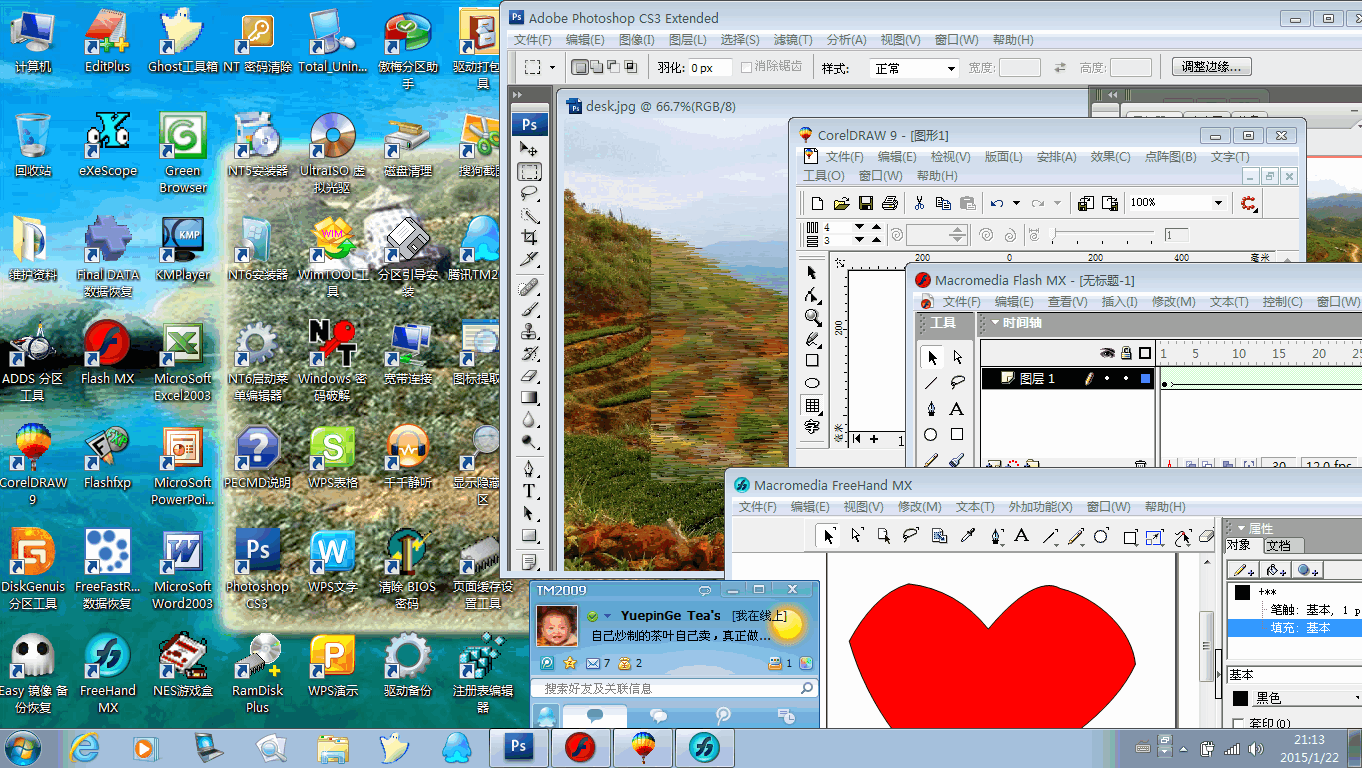Viewport: 1362px width, 768px height.
Task: Choose the Scale tool in FreeHand toolbar
Action: [1154, 537]
